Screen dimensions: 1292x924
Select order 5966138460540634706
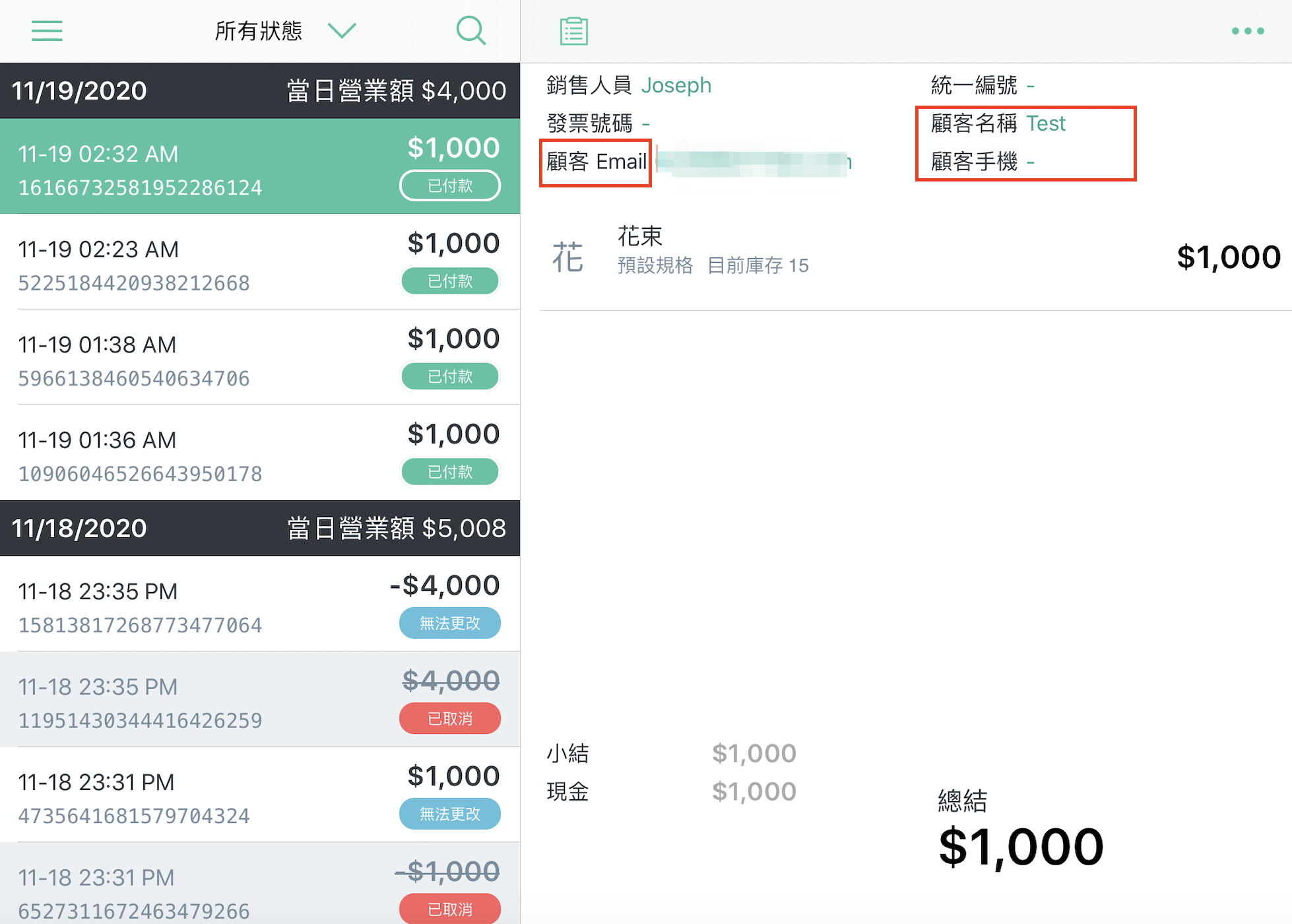click(x=260, y=357)
